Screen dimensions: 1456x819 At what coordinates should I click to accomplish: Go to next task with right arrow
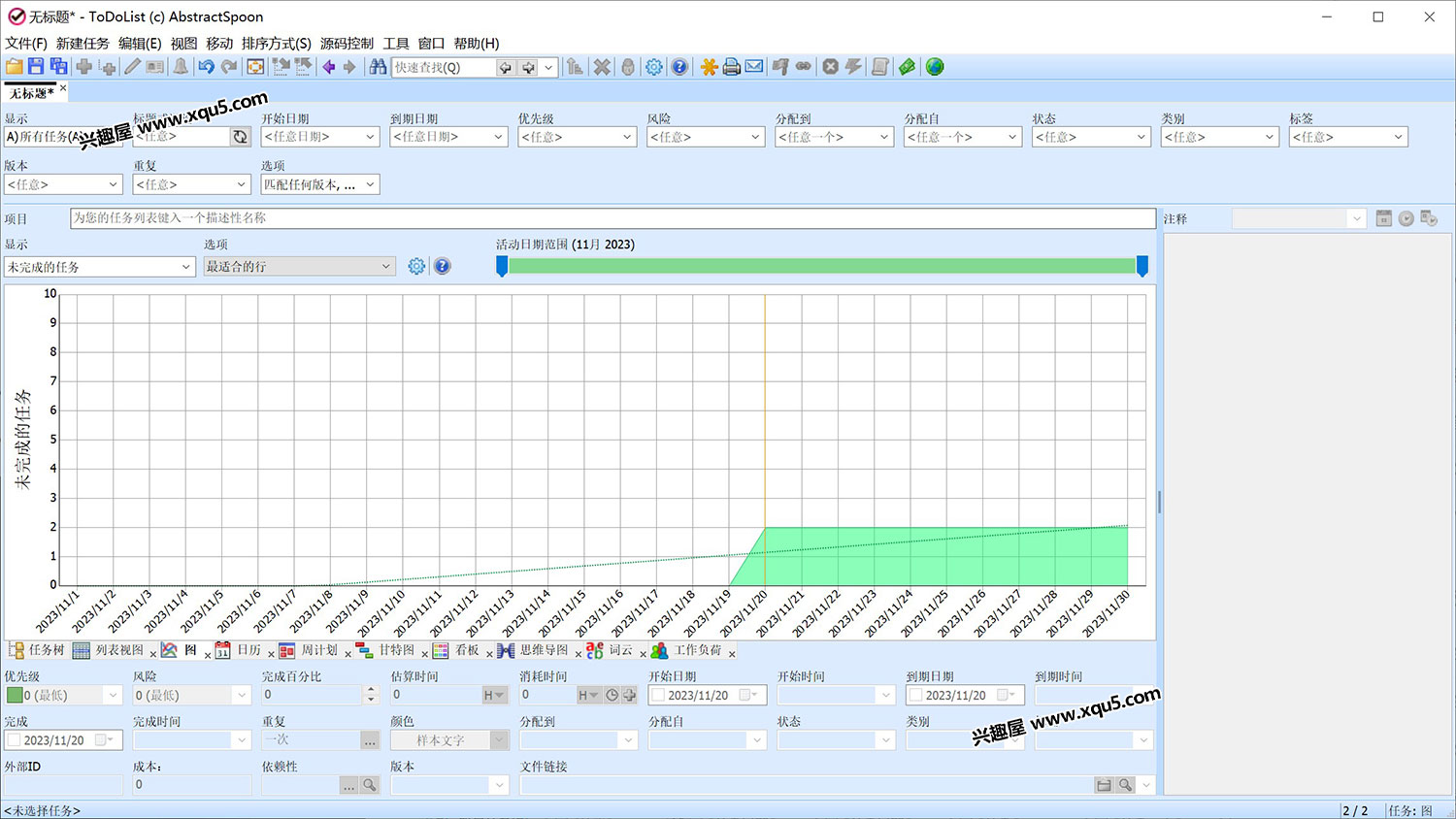tap(349, 67)
